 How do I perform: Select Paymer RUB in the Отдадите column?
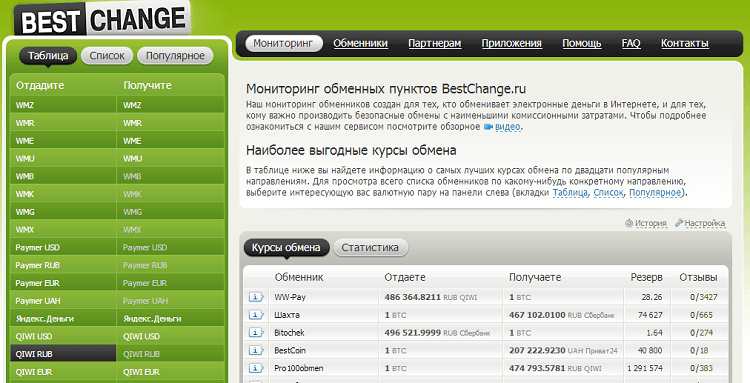tap(63, 265)
